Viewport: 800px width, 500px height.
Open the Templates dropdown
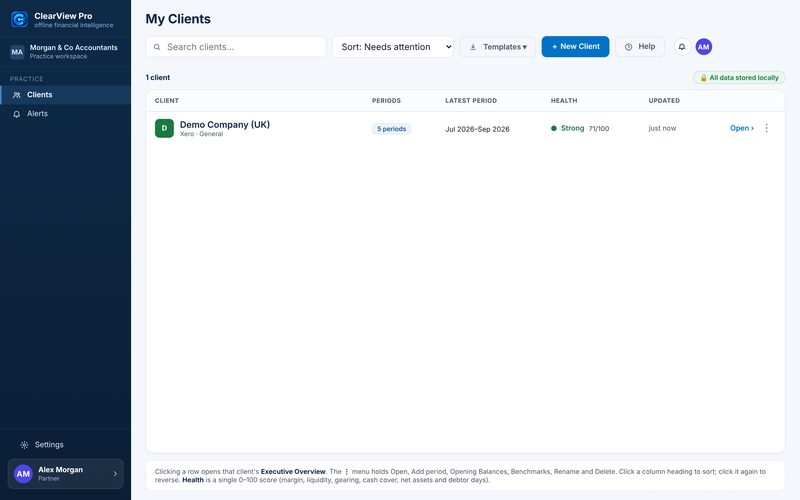pos(497,47)
